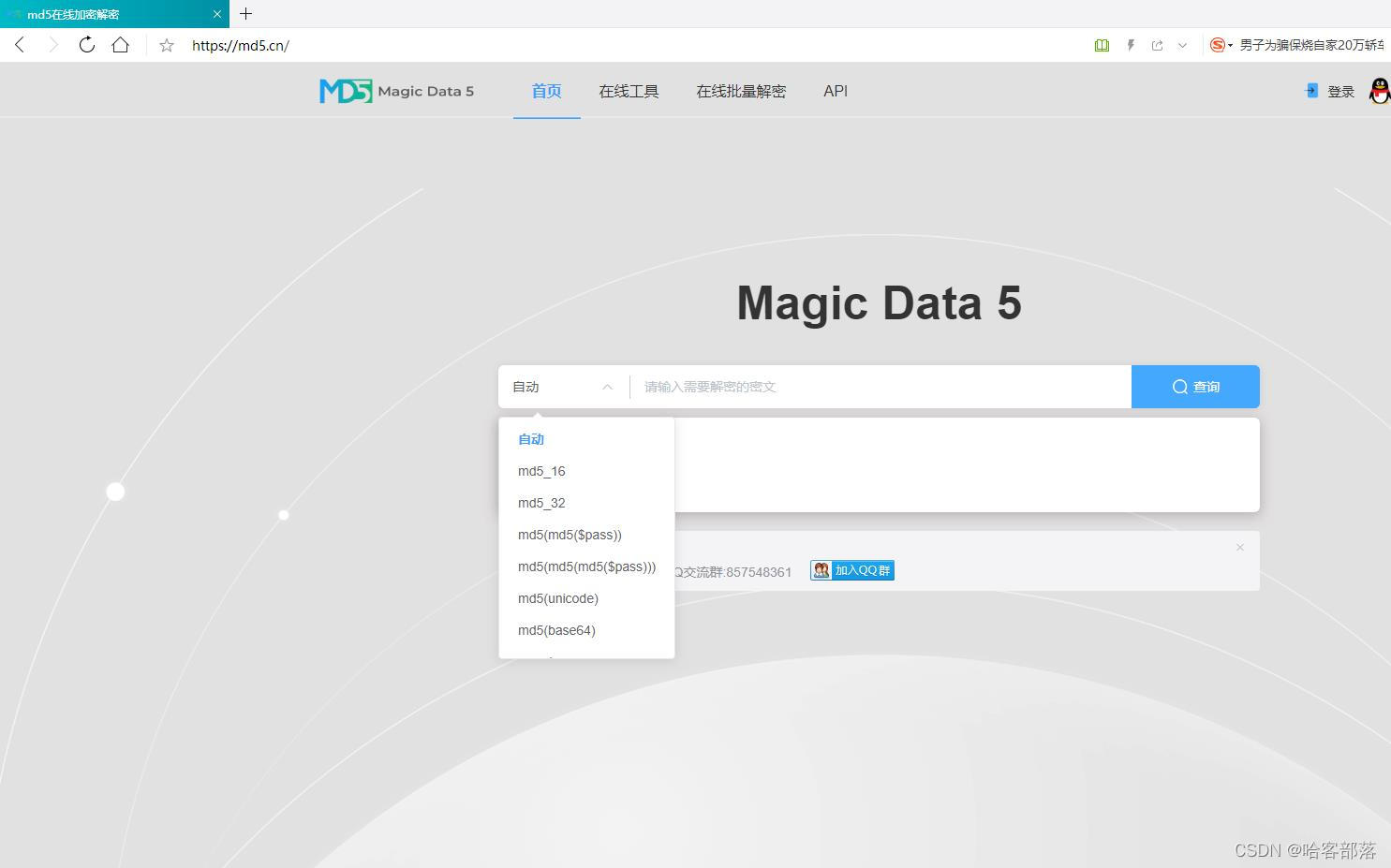Click the QQ penguin icon in the header
1391x868 pixels.
tap(1380, 91)
